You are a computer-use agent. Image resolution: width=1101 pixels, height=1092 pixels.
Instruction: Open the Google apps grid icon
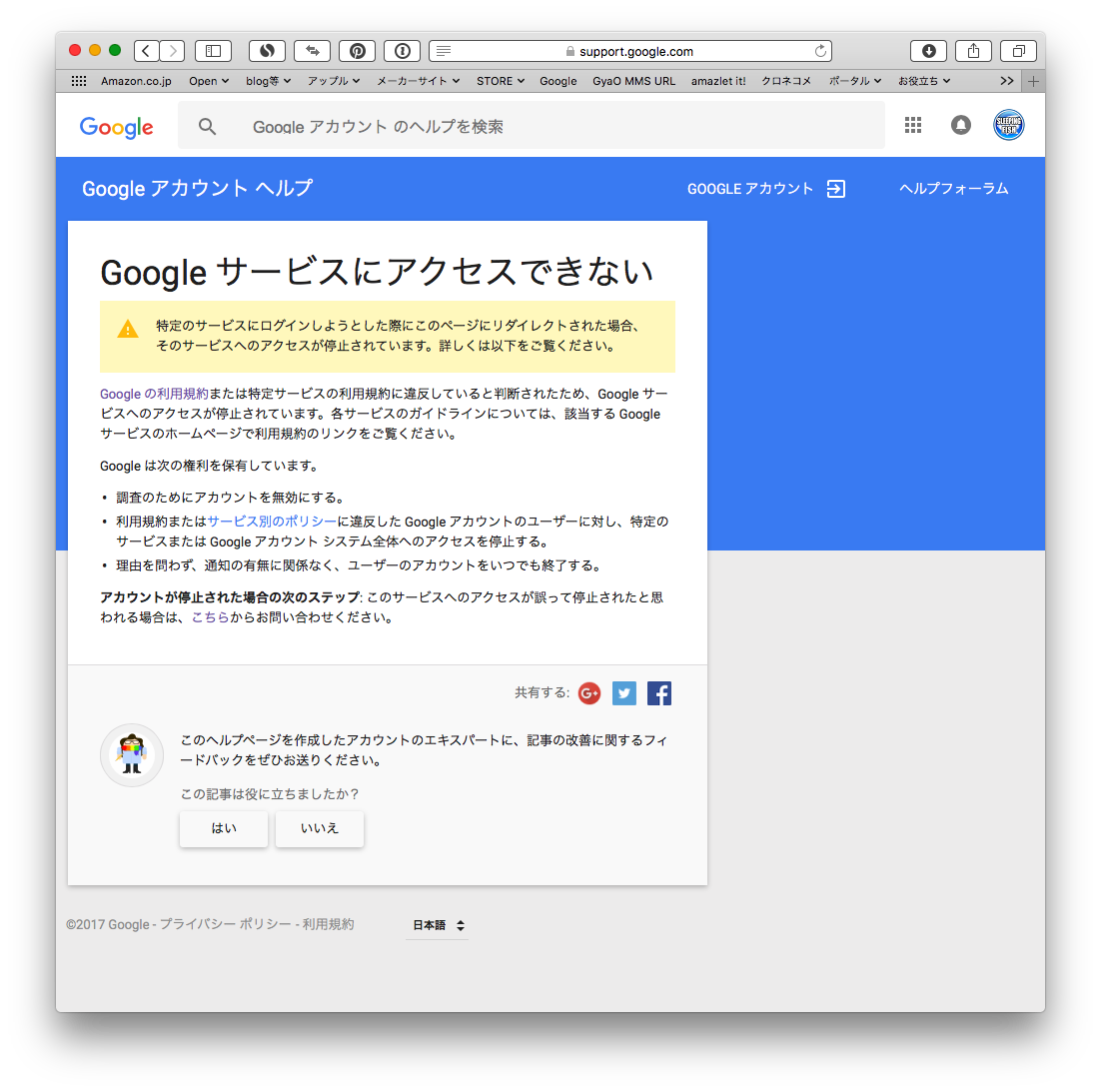point(913,125)
